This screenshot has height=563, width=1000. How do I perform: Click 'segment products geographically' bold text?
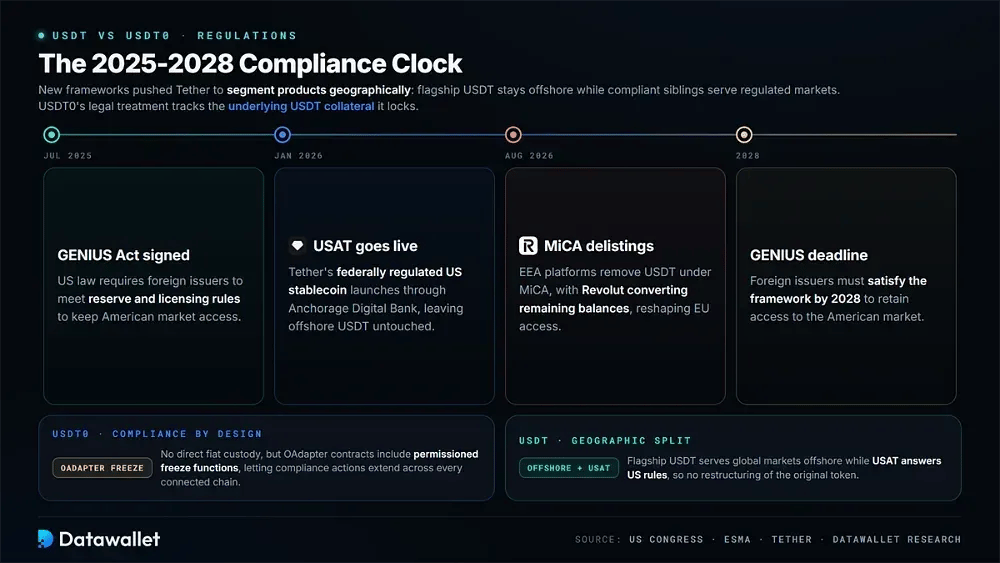pyautogui.click(x=318, y=90)
